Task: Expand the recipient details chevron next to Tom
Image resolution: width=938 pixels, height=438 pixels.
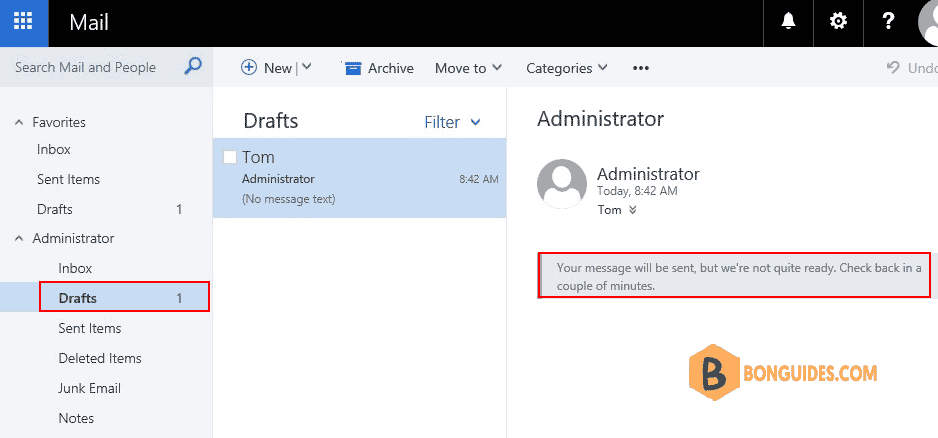Action: (x=633, y=210)
